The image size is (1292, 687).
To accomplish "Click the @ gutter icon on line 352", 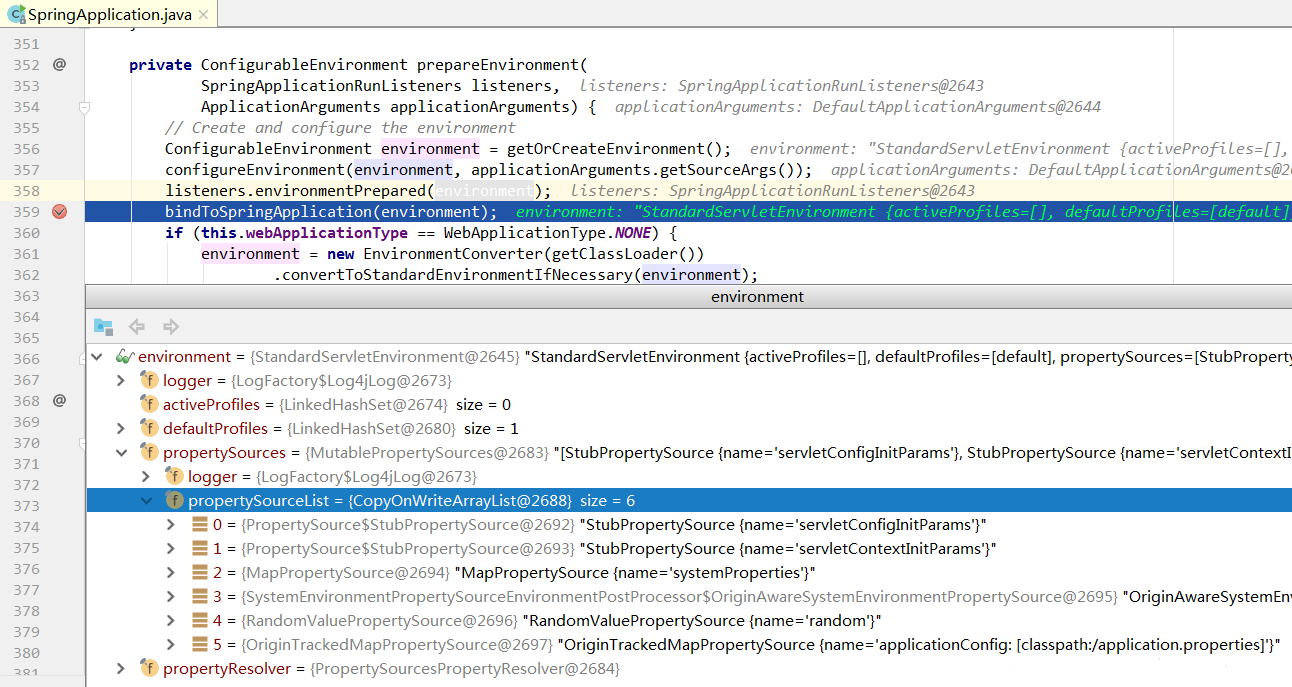I will [x=59, y=65].
